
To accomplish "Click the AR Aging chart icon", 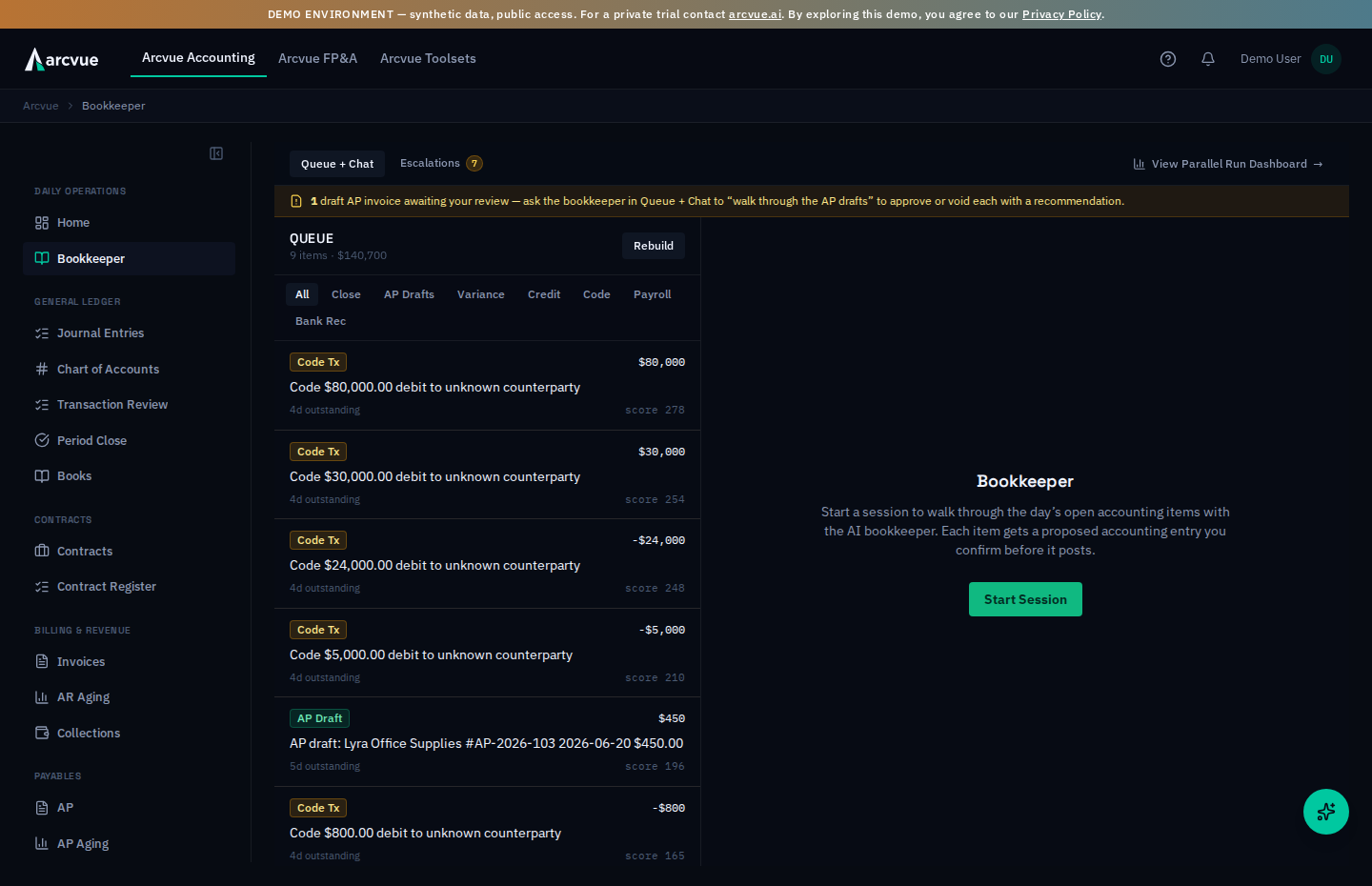I will tap(42, 697).
